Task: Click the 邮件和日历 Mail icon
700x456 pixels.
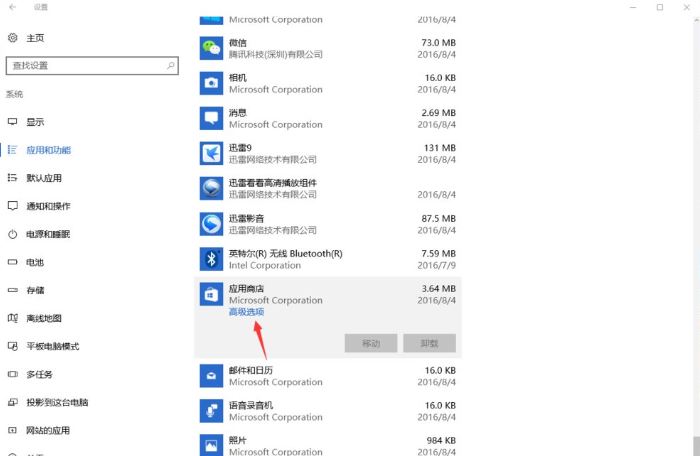Action: pyautogui.click(x=211, y=376)
